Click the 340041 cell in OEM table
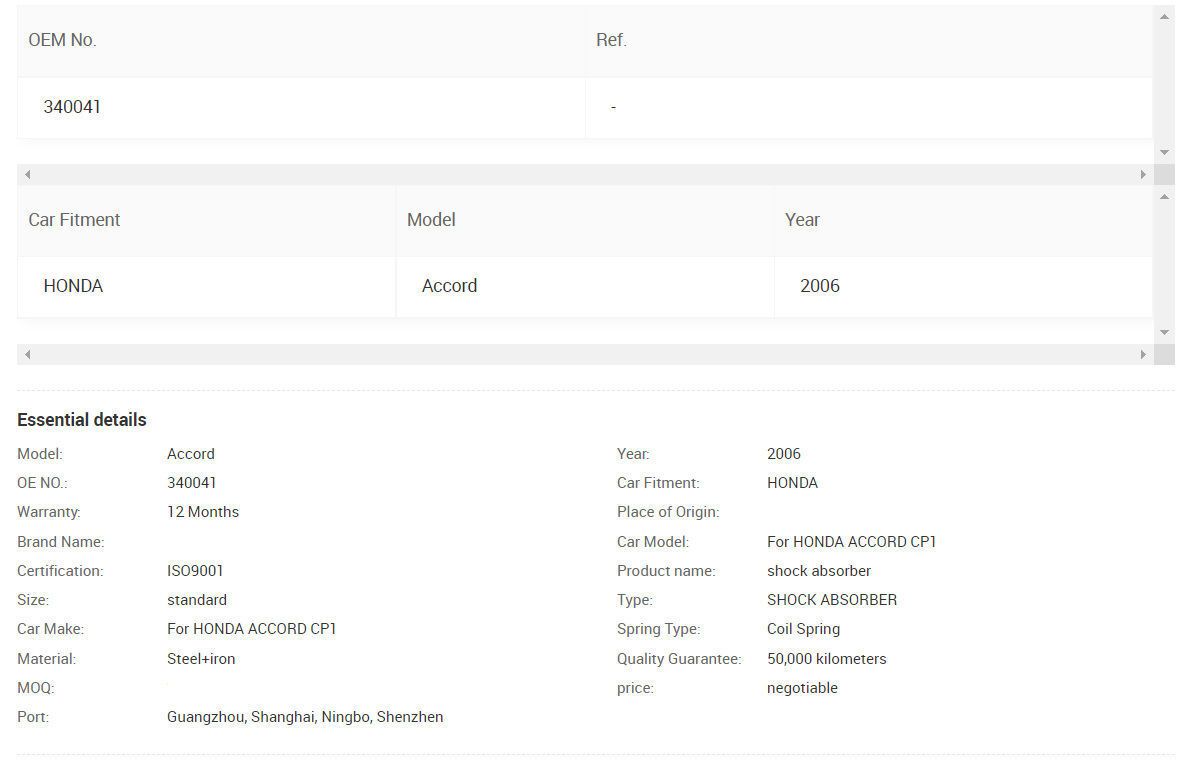1183x769 pixels. point(72,107)
